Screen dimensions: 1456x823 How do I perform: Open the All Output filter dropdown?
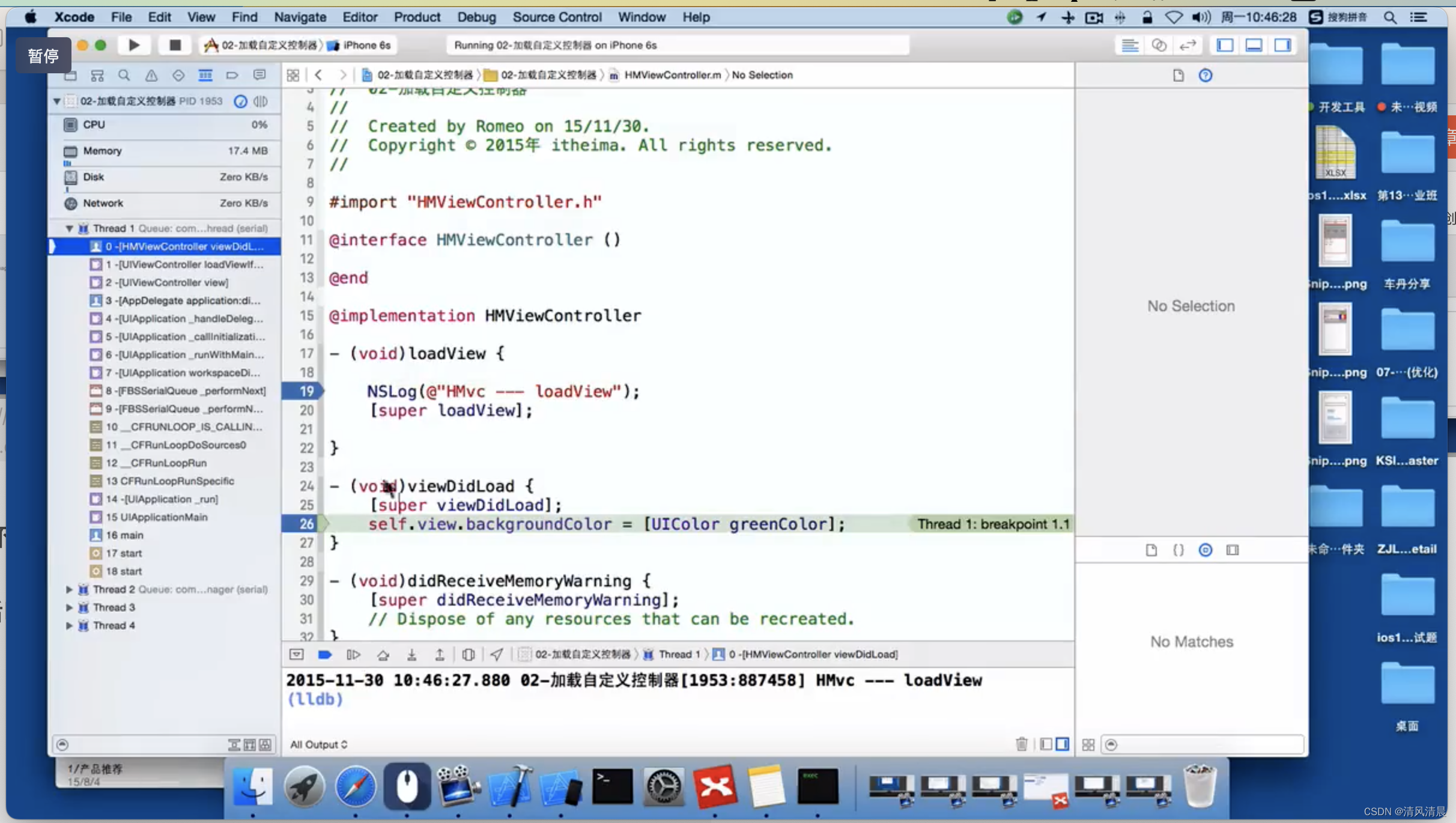(318, 744)
